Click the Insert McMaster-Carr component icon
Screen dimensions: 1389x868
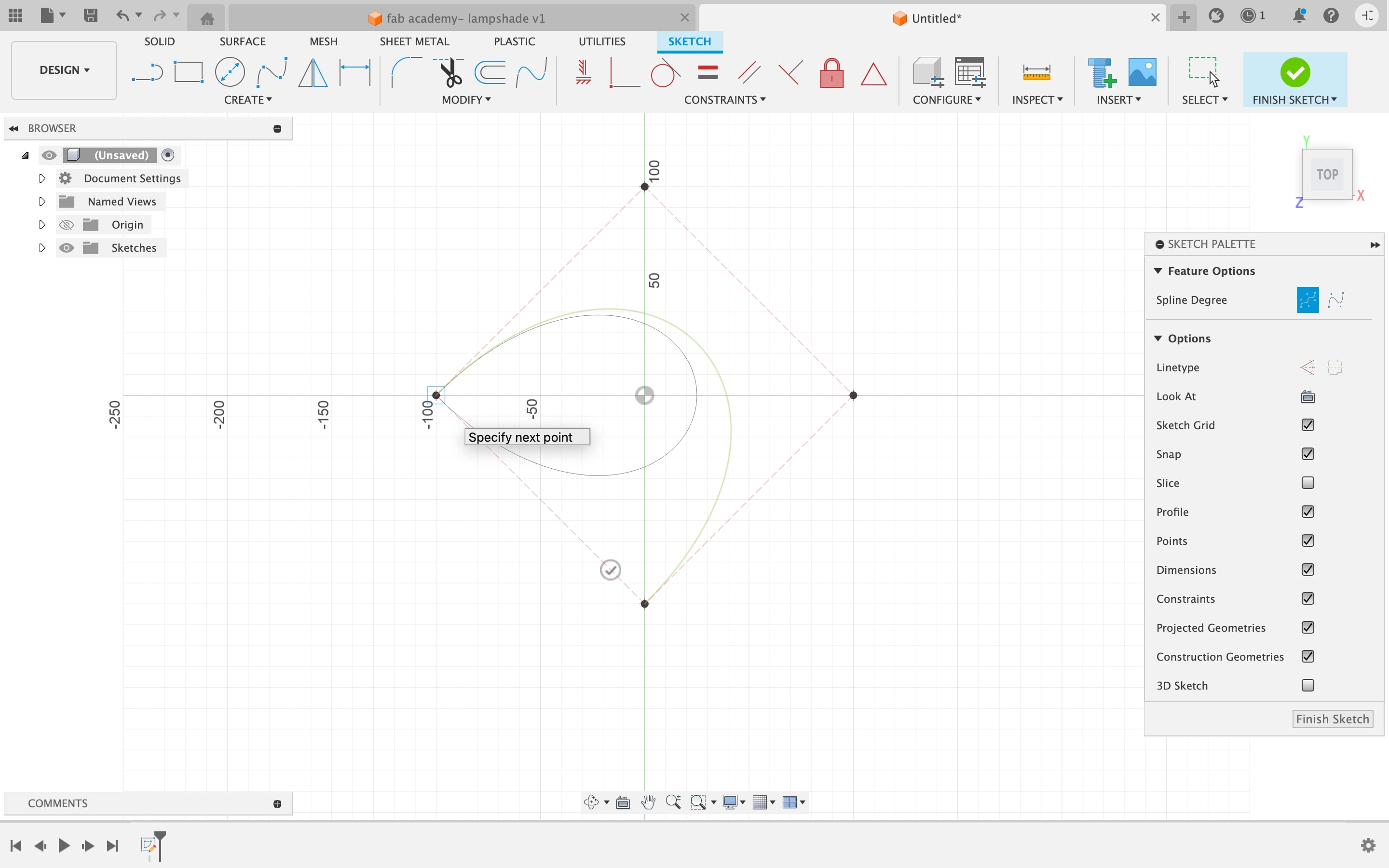(1102, 73)
